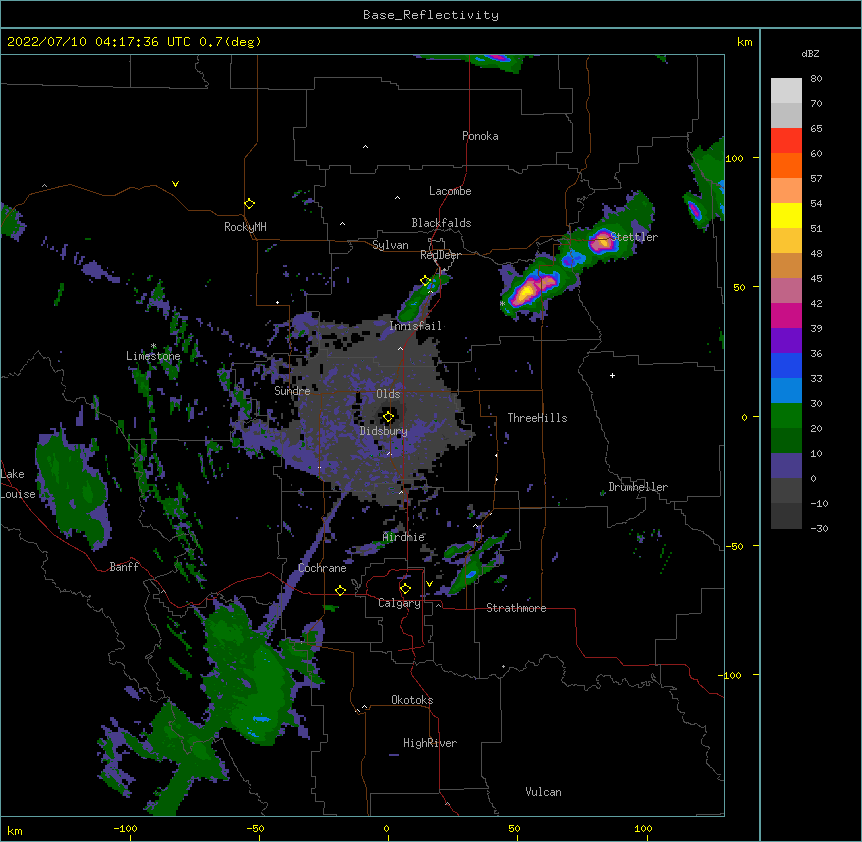Click the Sylvan label
Image resolution: width=862 pixels, height=842 pixels.
click(390, 245)
